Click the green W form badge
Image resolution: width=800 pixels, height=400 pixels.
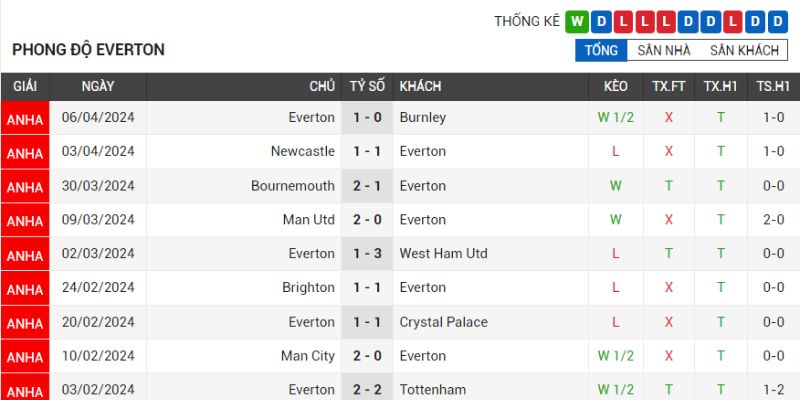tap(575, 21)
